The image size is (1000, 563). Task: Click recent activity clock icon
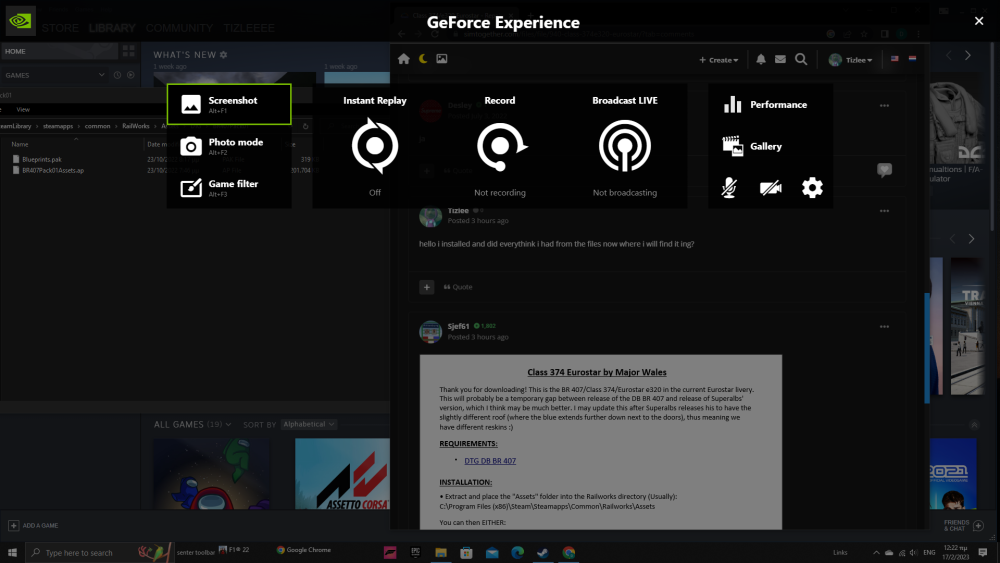[x=117, y=75]
